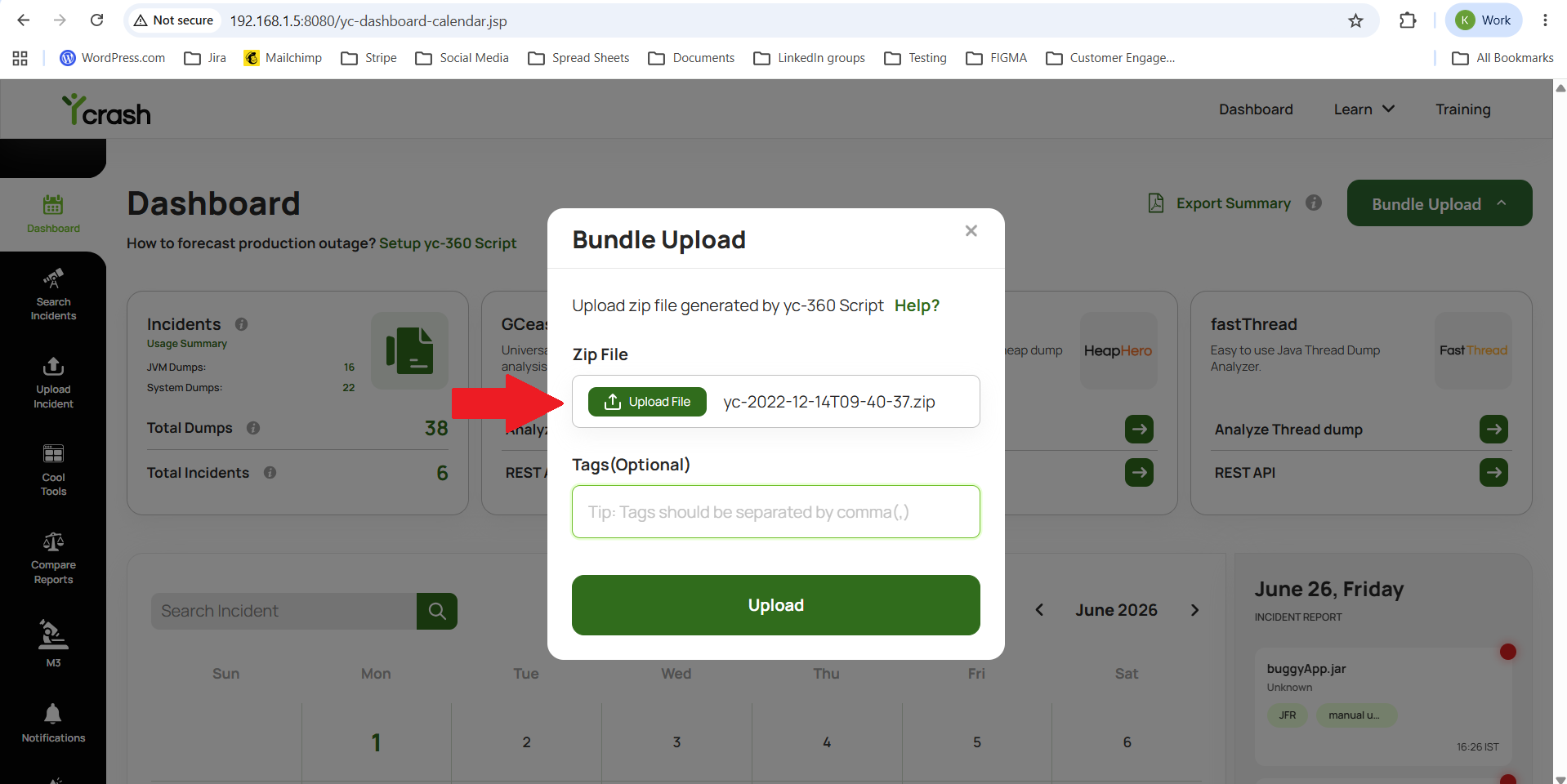Open Compare Reports sidebar icon
Viewport: 1567px width, 784px height.
pyautogui.click(x=53, y=559)
